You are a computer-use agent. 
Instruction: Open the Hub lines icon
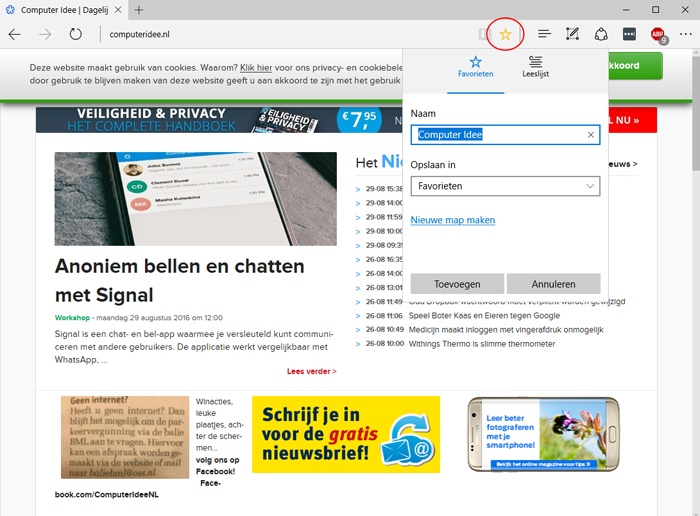(x=544, y=34)
